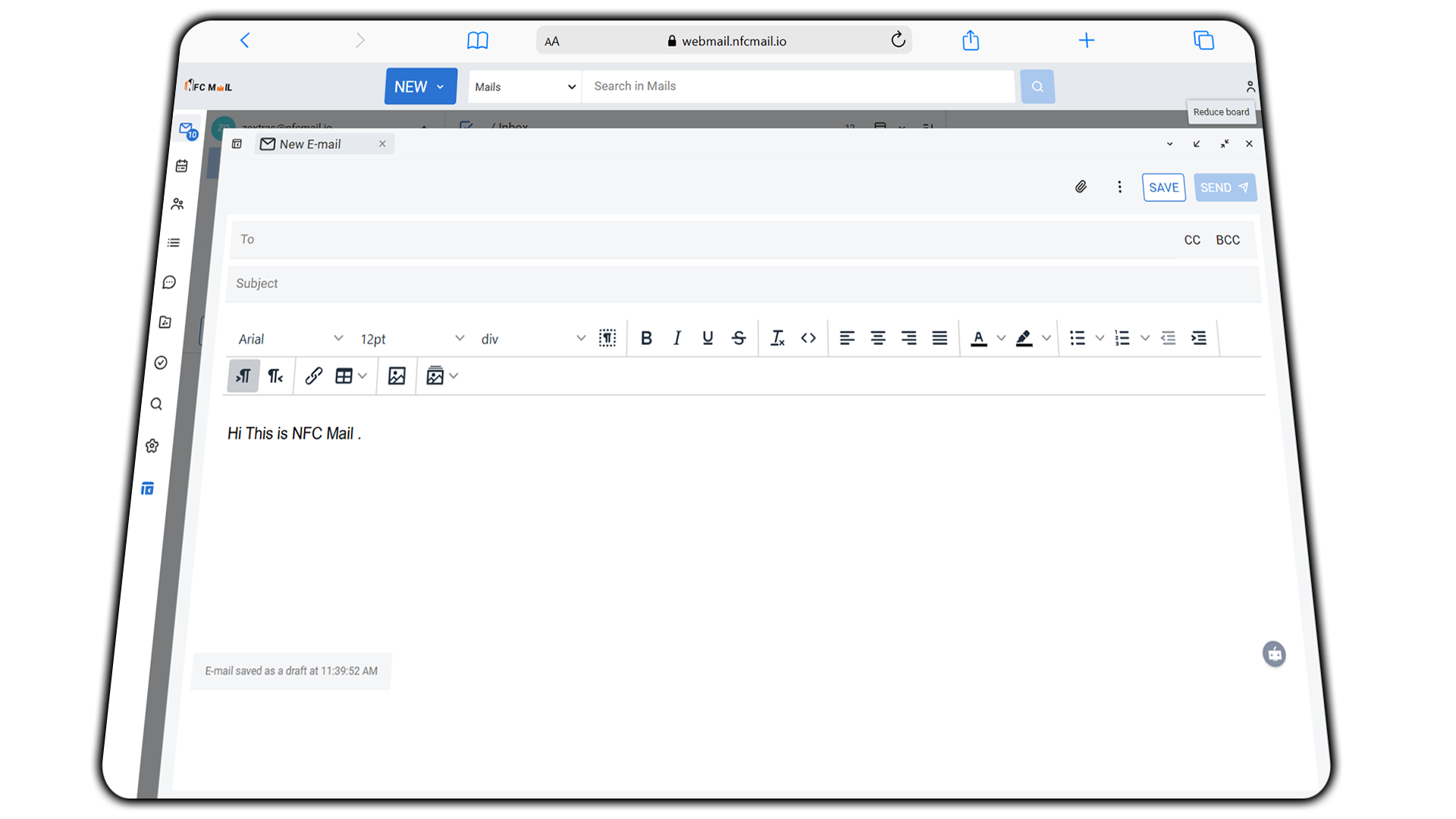Insert bullet list

1078,338
